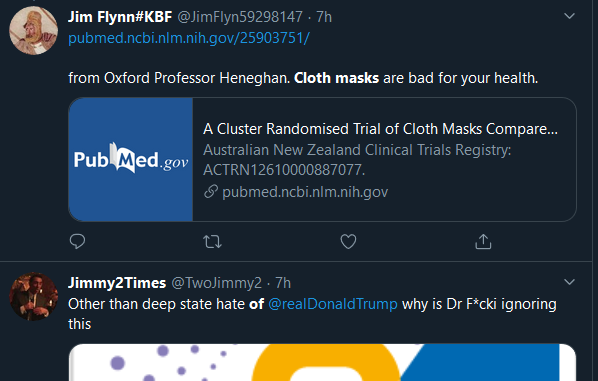Share Jim Flynn's tweet via share icon
Screen dimensions: 598x381
[483, 241]
